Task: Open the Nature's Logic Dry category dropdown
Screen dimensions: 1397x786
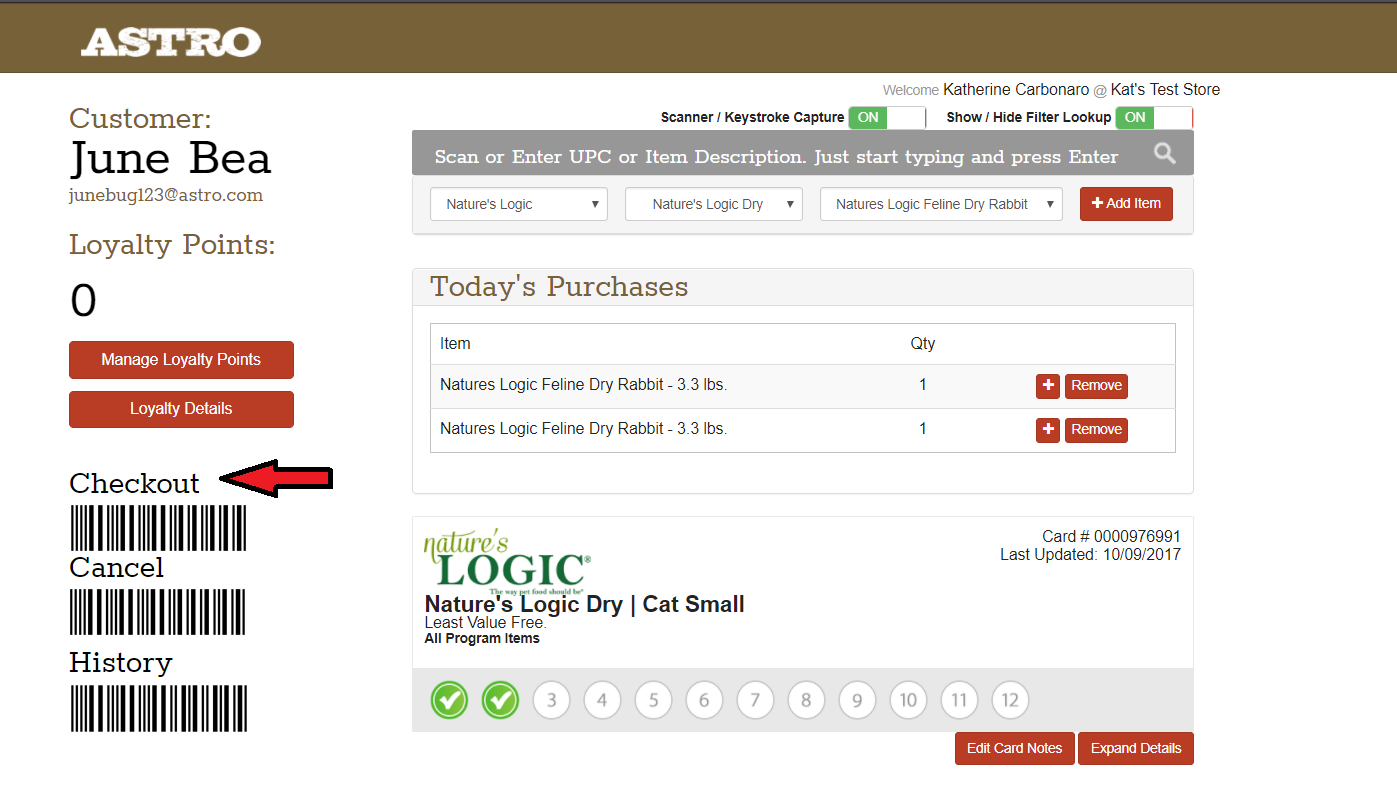Action: (x=714, y=204)
